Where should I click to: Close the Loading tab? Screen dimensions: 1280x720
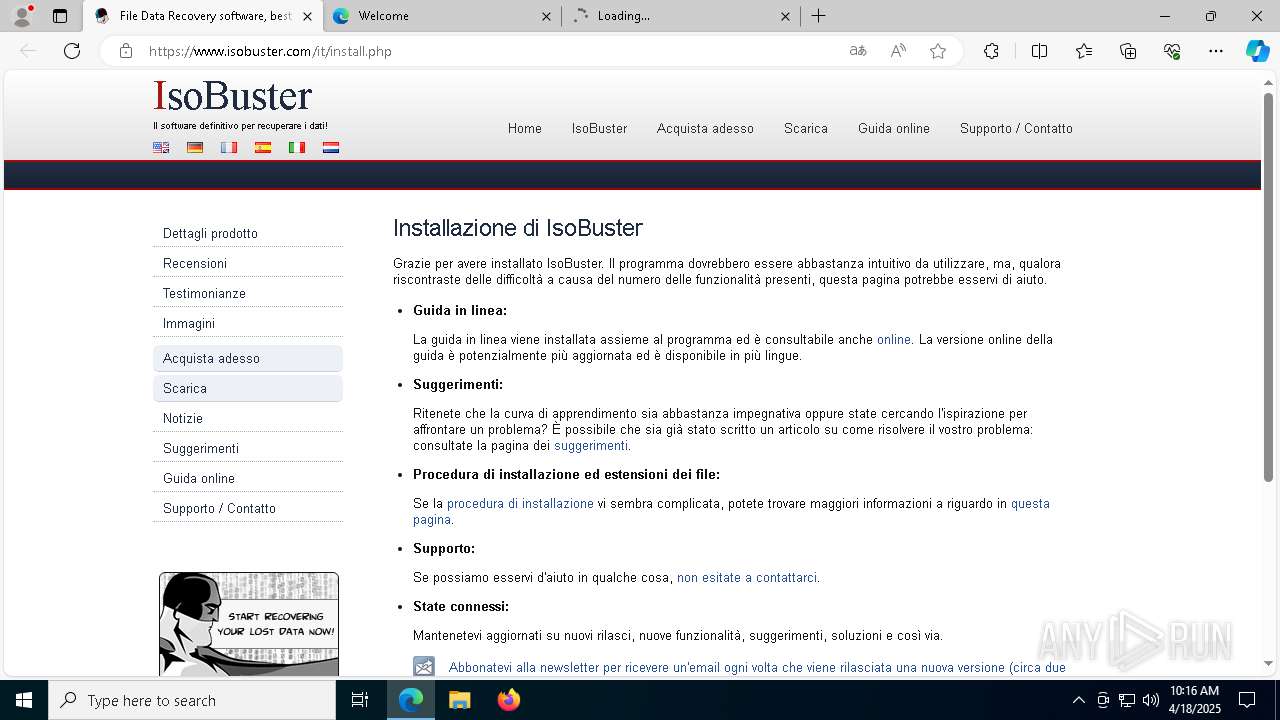(785, 16)
